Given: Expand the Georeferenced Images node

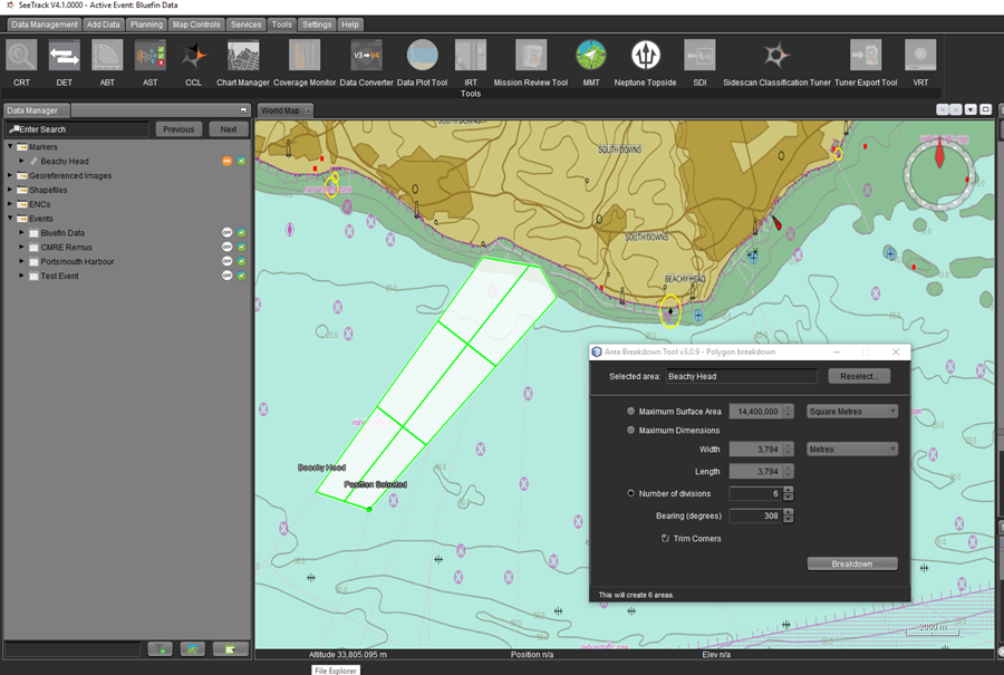Looking at the screenshot, I should click(10, 175).
